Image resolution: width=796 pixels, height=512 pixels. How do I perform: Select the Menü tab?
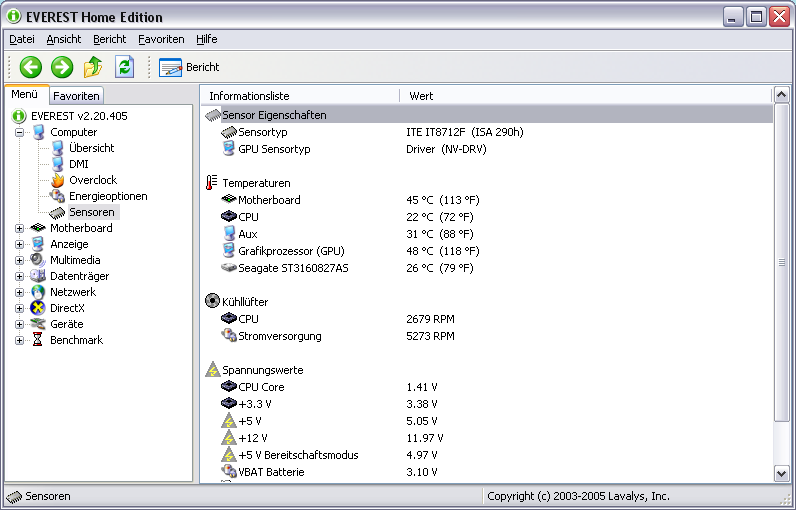pos(25,94)
